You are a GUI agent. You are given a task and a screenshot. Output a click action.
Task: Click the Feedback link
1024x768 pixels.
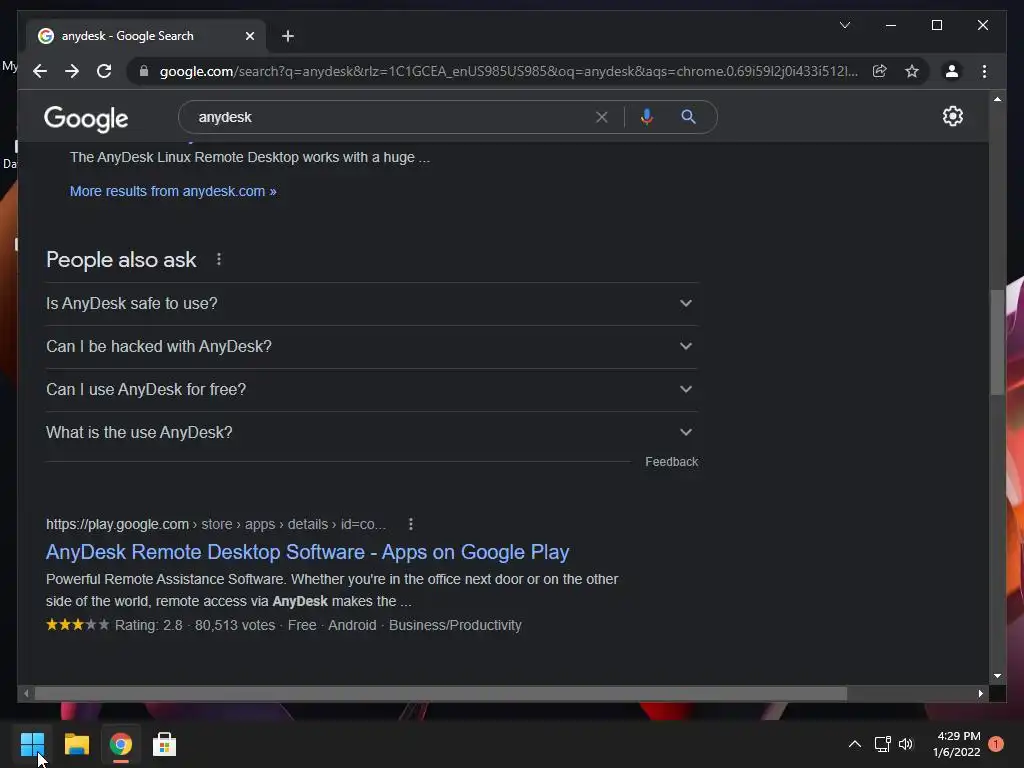coord(671,462)
